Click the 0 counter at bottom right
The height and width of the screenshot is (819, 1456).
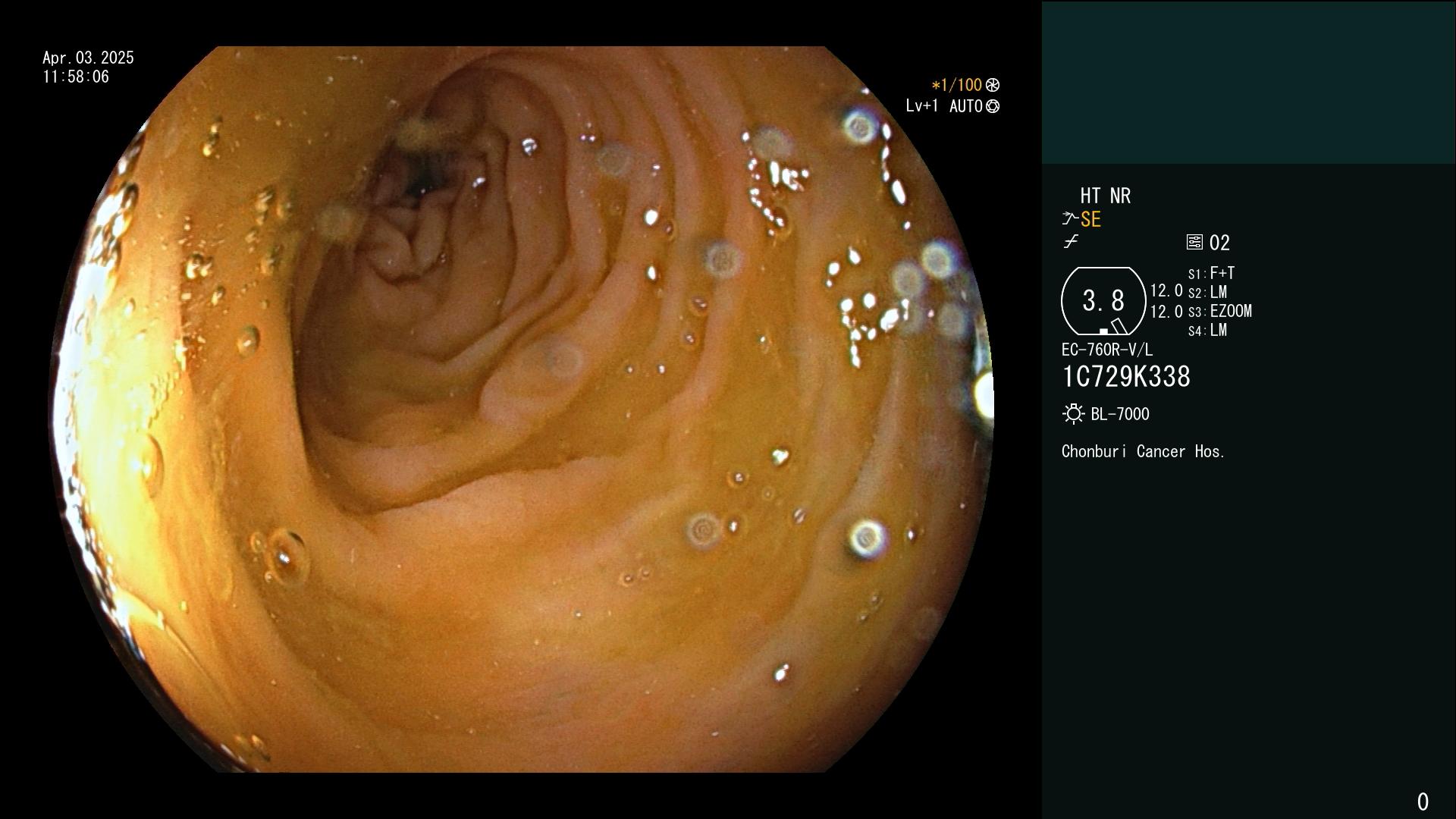click(1423, 802)
